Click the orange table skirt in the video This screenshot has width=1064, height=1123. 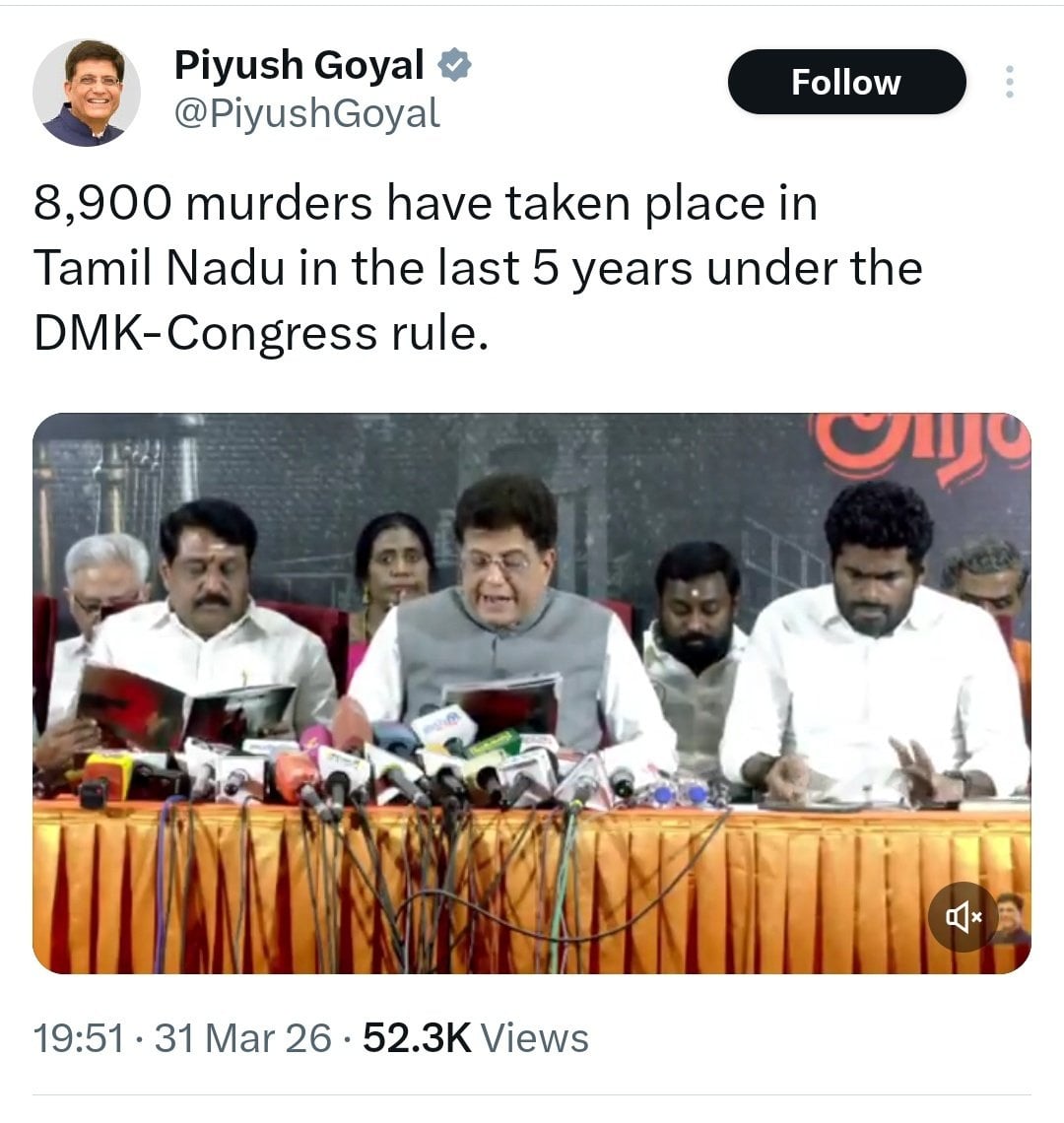click(x=532, y=889)
